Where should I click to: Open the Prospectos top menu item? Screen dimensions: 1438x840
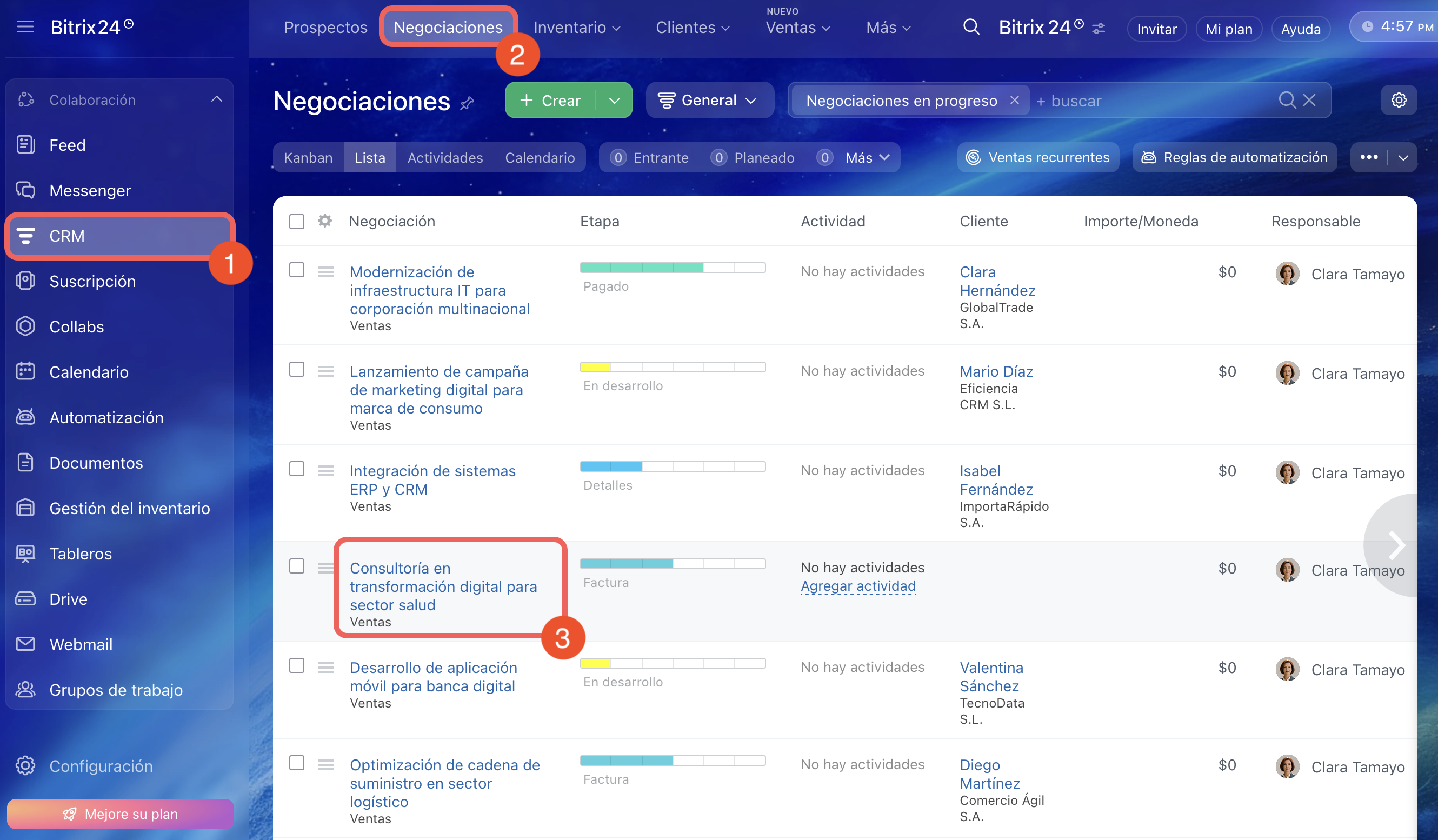point(325,28)
